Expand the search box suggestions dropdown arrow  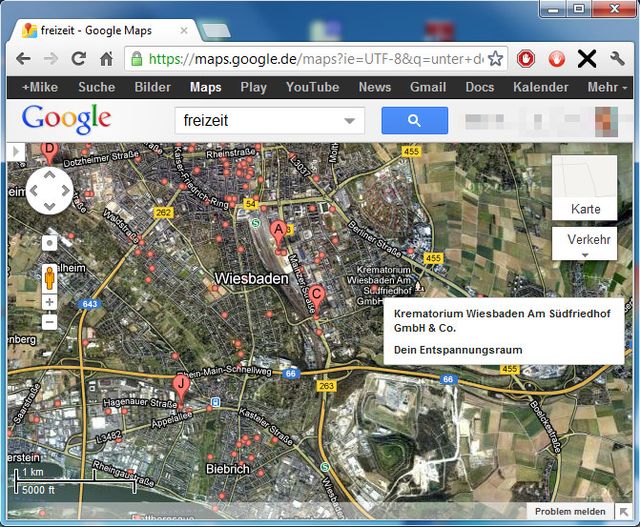[349, 121]
